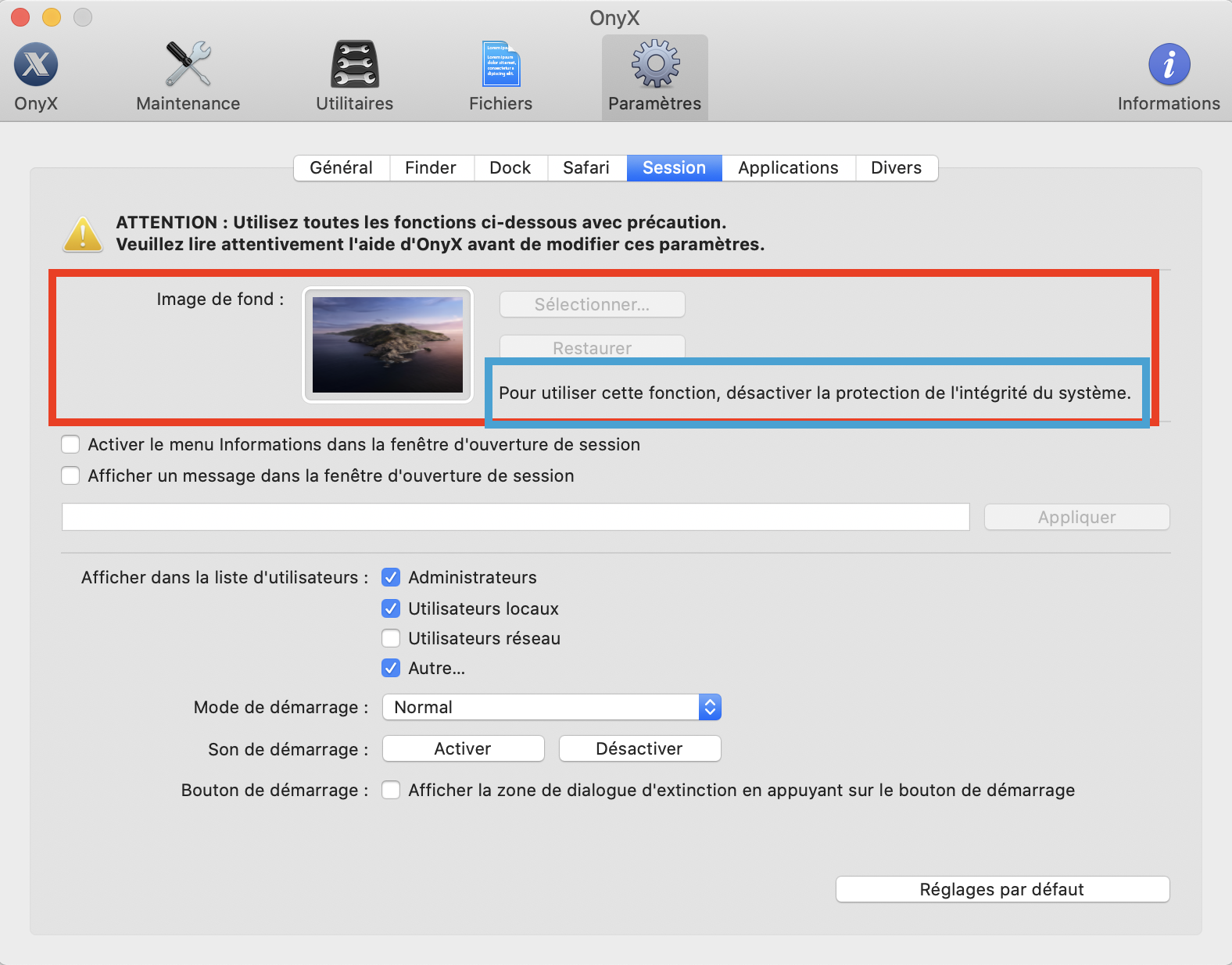
Task: Close the OnyX window
Action: click(x=20, y=17)
